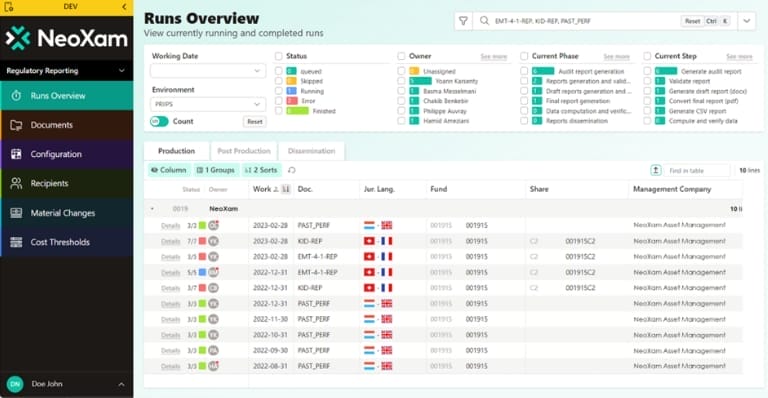Click owner avatar in 2022-09-30 row
The width and height of the screenshot is (768, 398).
pos(213,351)
